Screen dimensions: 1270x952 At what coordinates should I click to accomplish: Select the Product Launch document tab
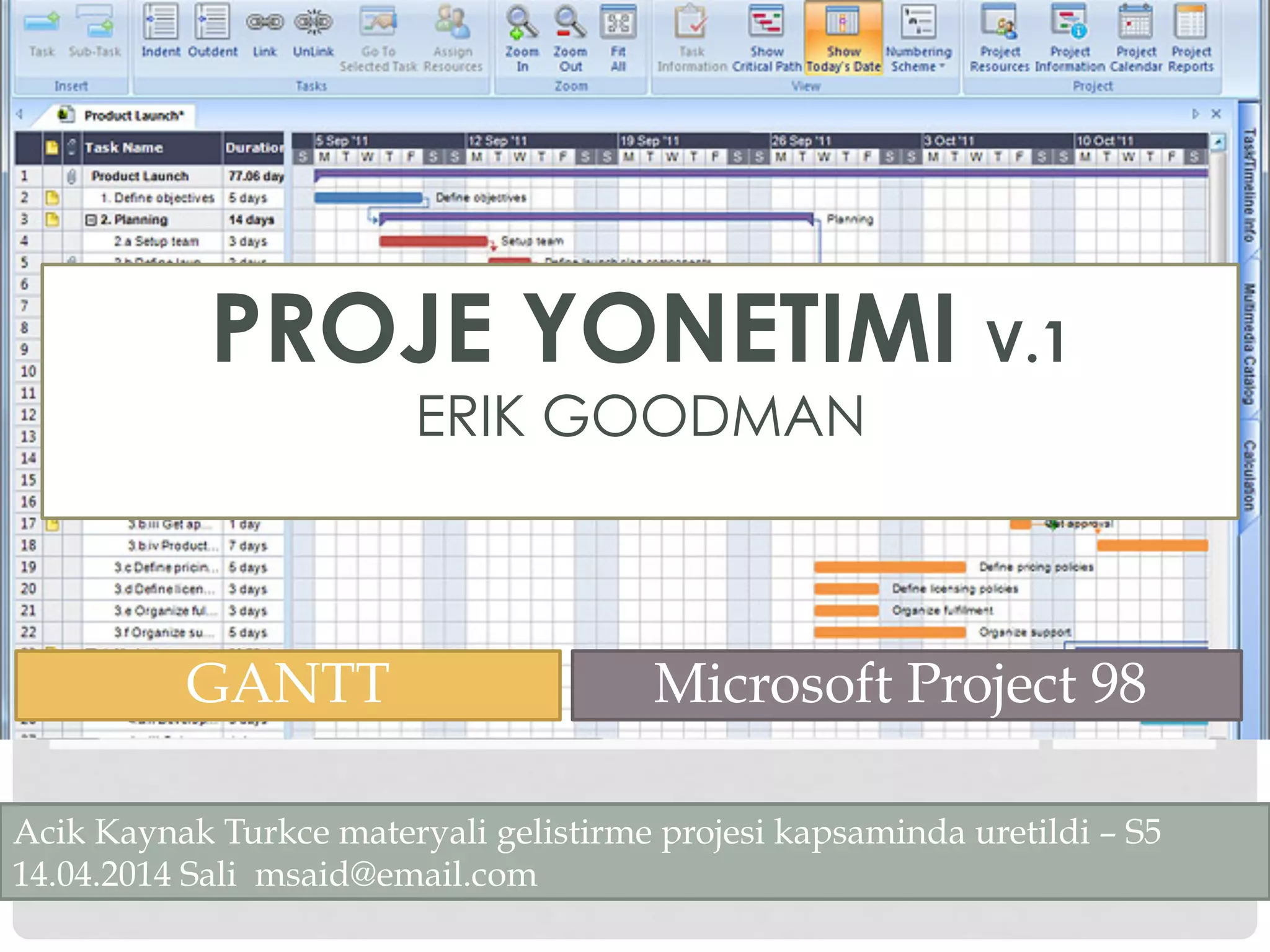point(133,116)
